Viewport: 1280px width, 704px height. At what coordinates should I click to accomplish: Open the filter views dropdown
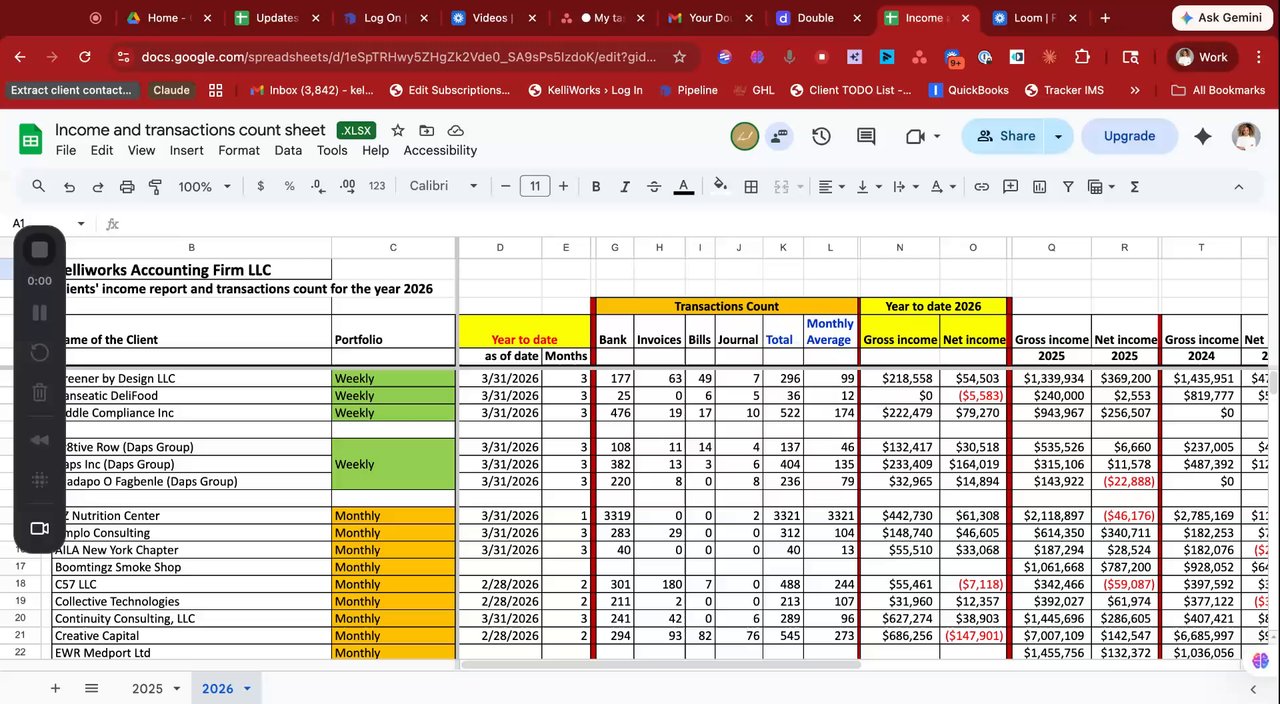tap(1102, 187)
